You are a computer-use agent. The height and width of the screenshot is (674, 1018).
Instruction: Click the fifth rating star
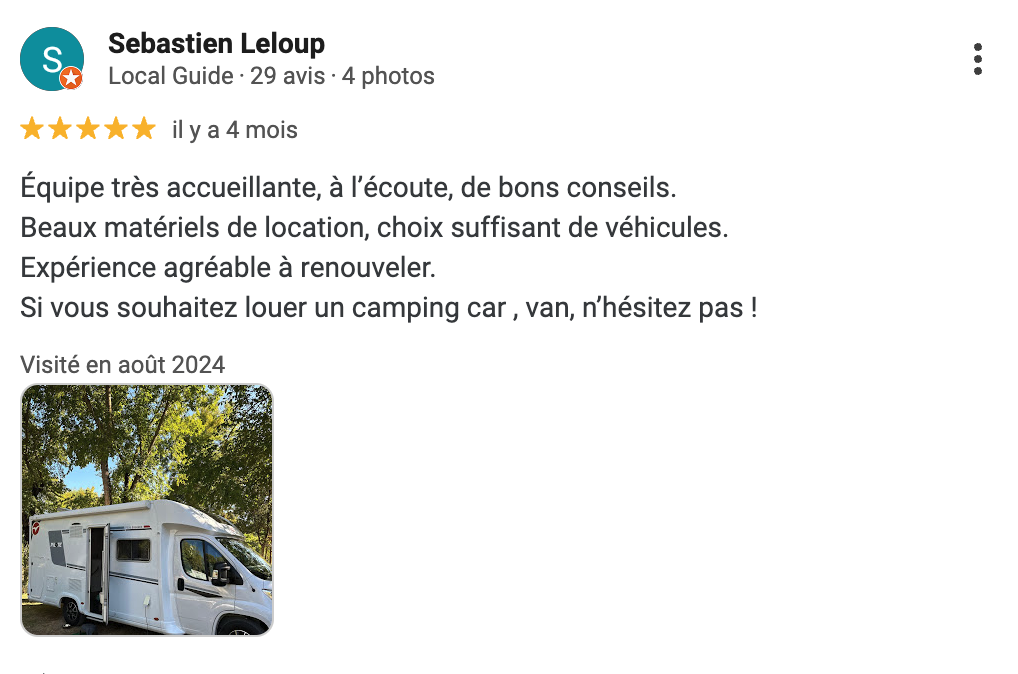(x=145, y=128)
